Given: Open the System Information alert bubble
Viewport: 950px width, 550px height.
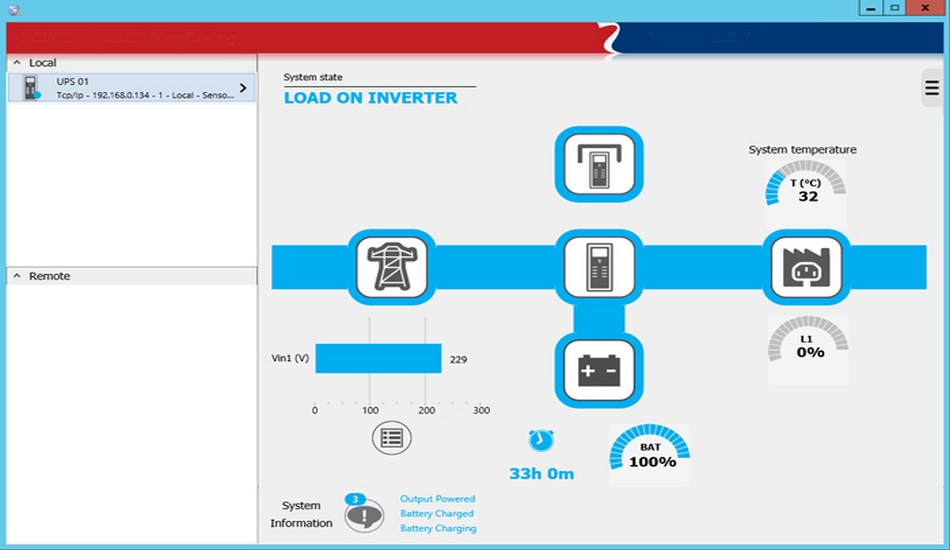Looking at the screenshot, I should 364,515.
